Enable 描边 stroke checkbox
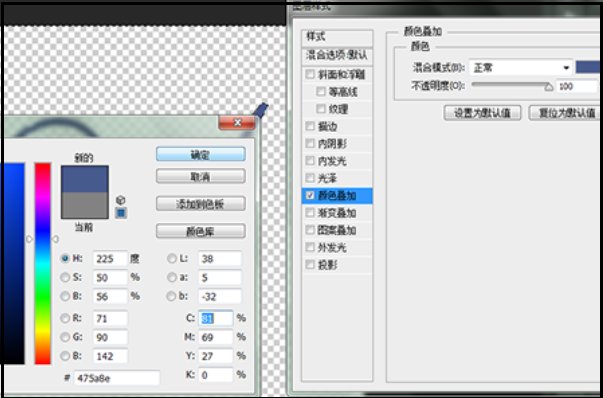The image size is (603, 398). coord(310,126)
